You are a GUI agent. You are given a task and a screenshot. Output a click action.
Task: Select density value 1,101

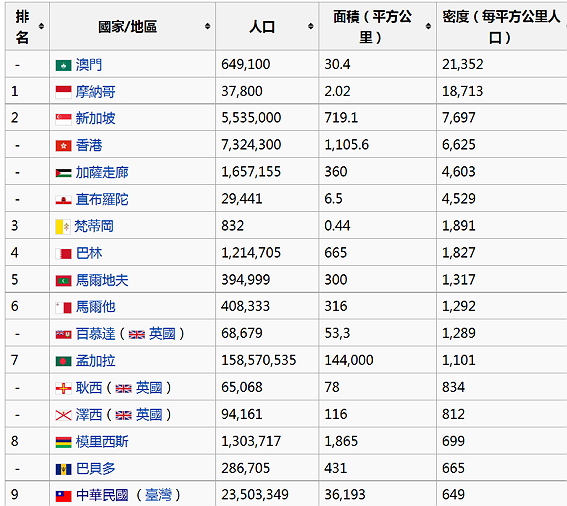459,360
